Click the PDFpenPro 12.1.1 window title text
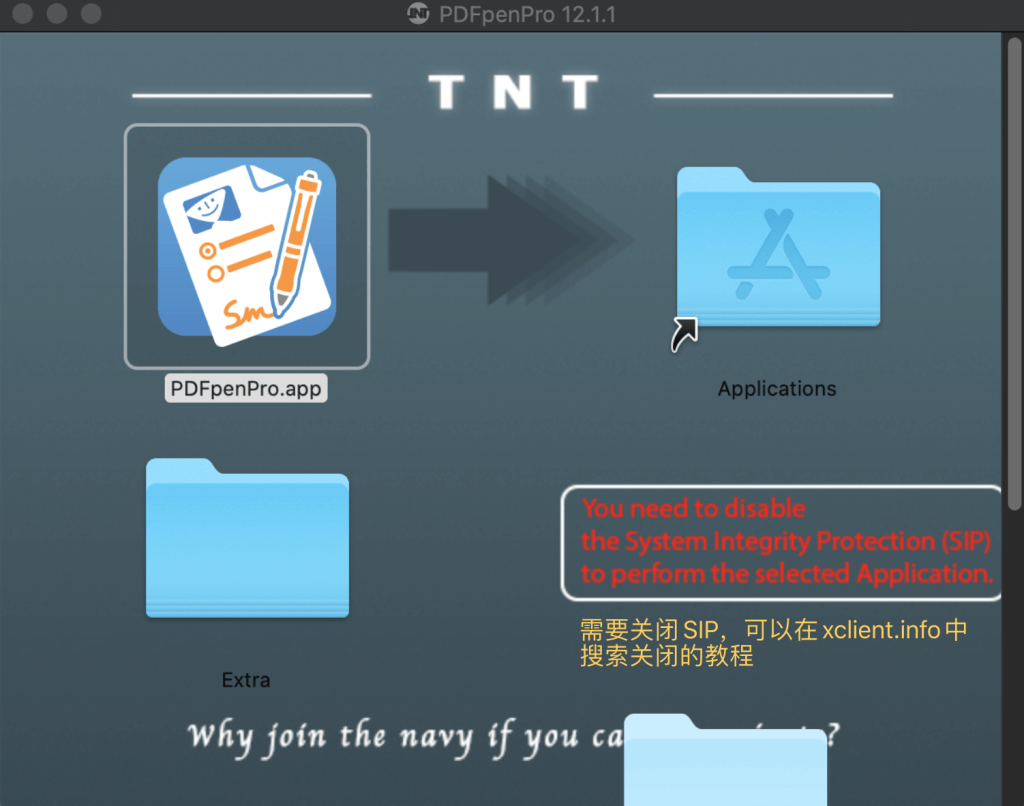The image size is (1024, 806). point(527,14)
